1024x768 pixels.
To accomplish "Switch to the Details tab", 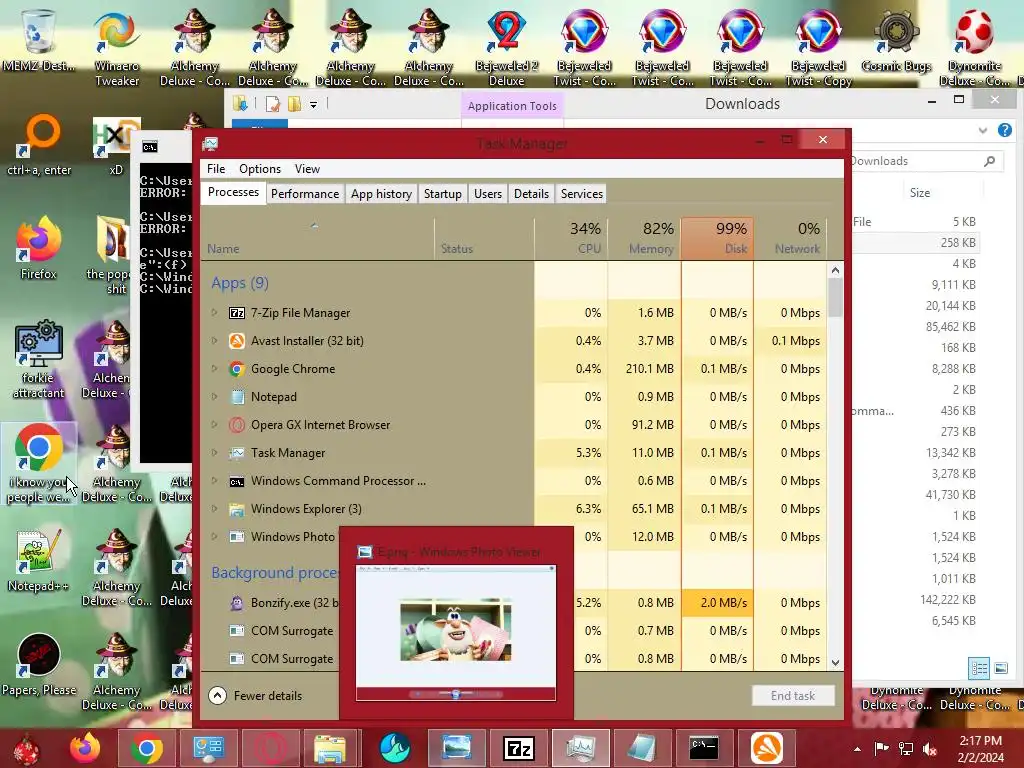I will point(532,194).
